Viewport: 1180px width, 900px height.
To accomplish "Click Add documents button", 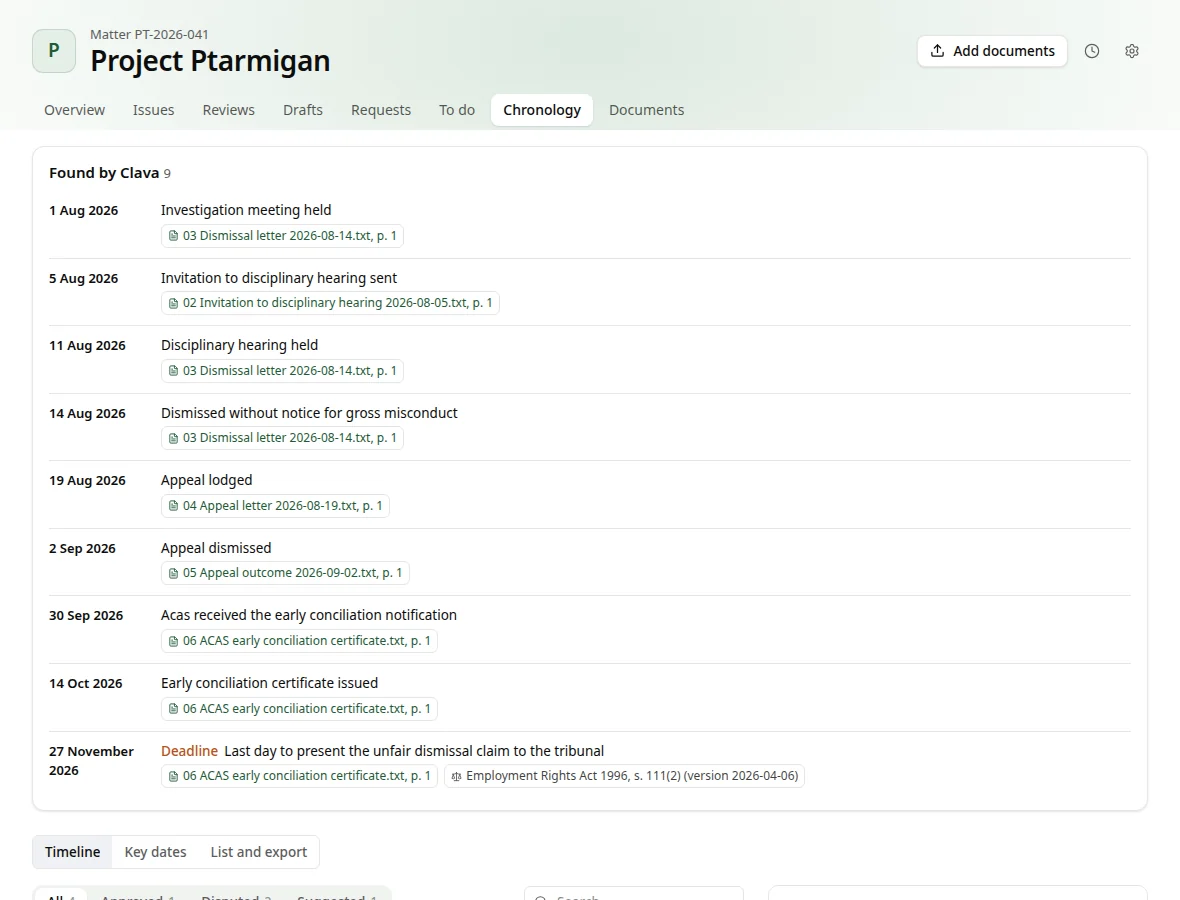I will click(x=992, y=51).
